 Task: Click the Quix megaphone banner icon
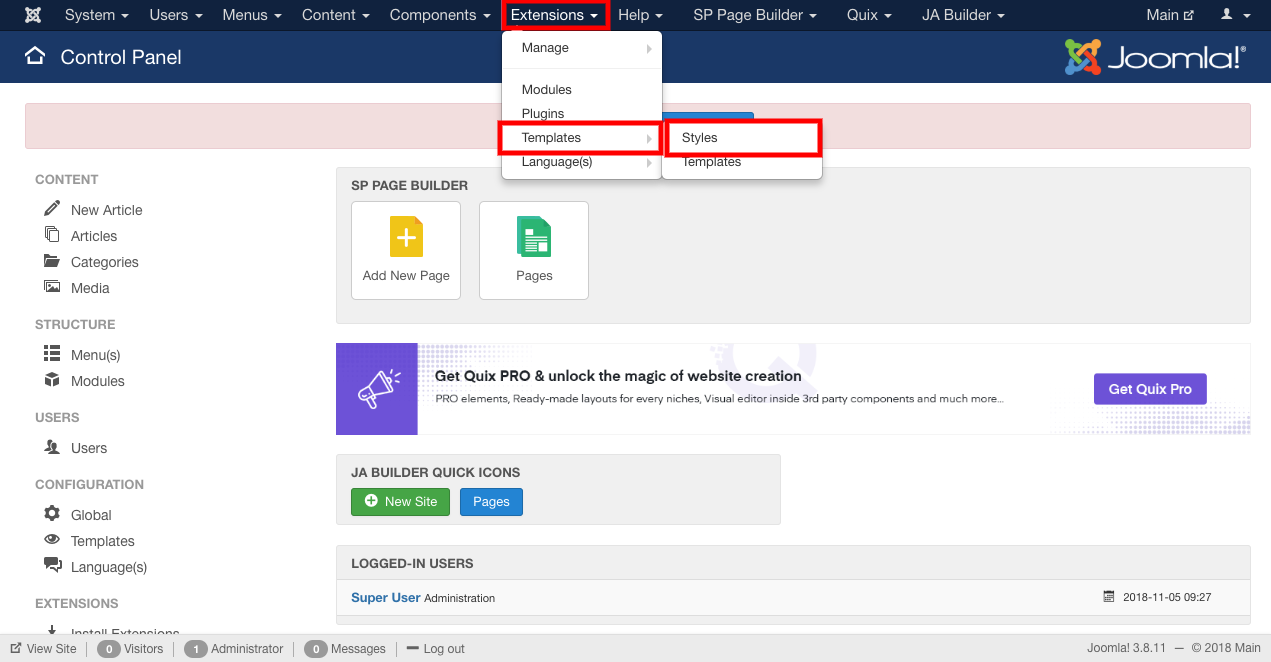pyautogui.click(x=377, y=389)
